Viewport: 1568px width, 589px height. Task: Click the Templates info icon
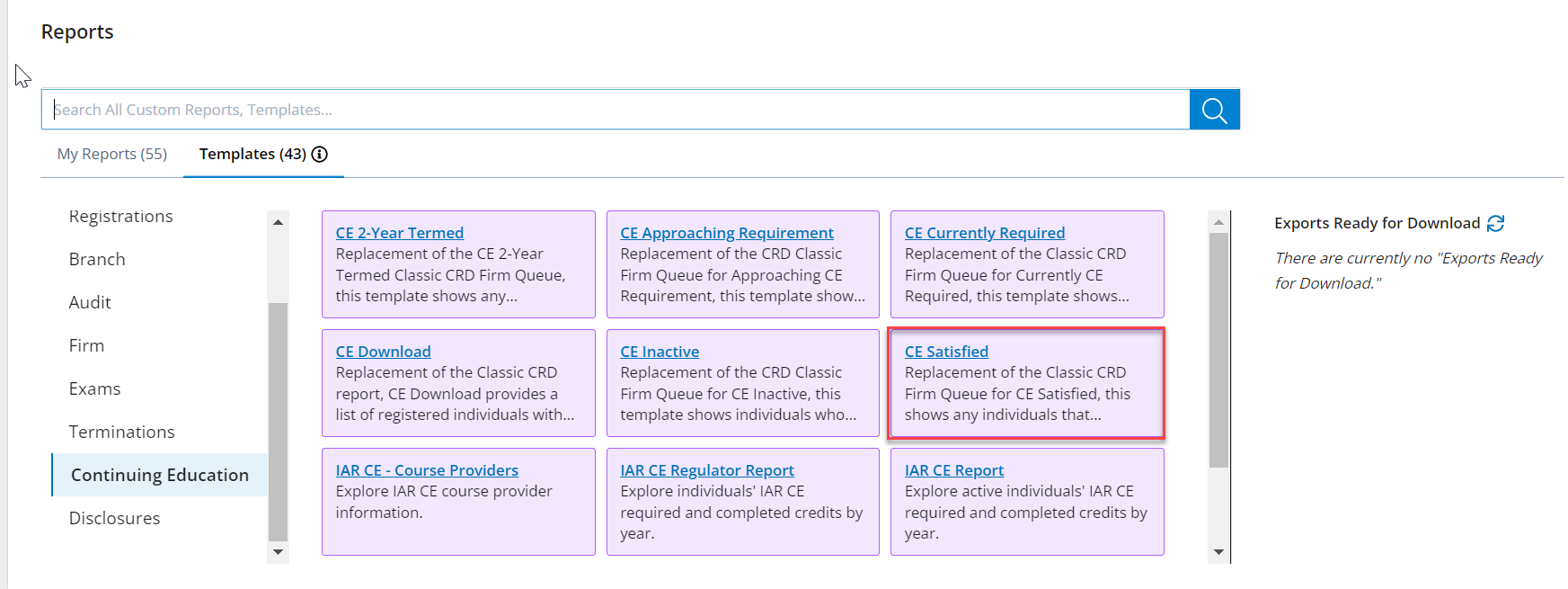tap(319, 155)
